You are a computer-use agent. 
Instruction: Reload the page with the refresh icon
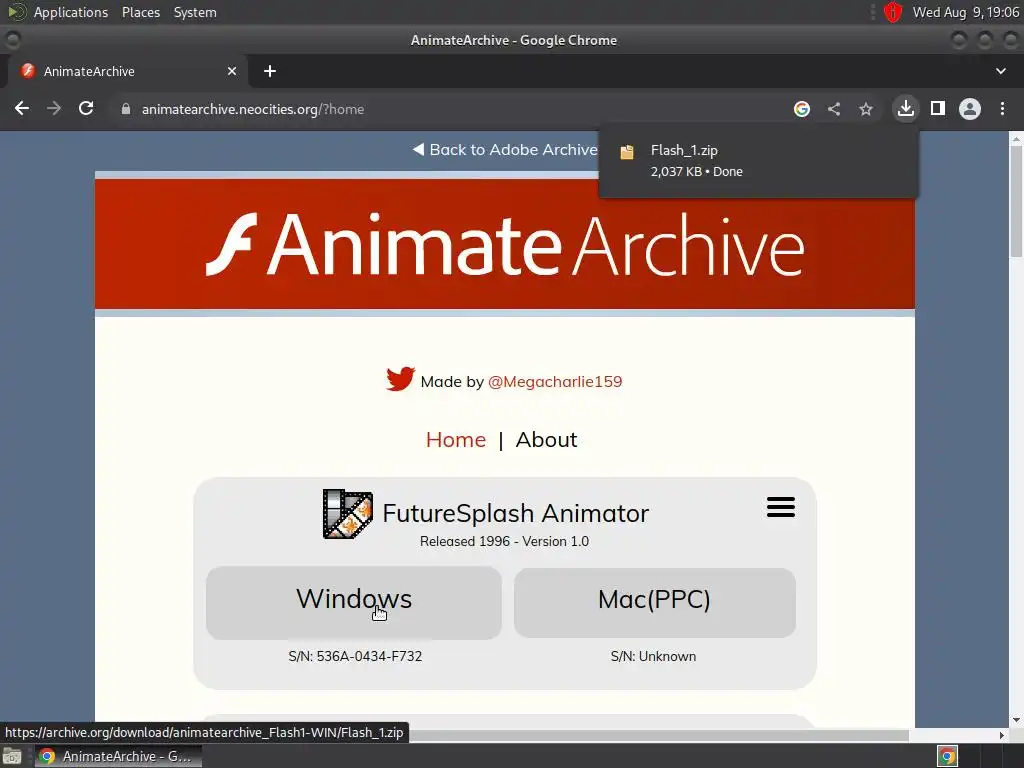pyautogui.click(x=86, y=108)
